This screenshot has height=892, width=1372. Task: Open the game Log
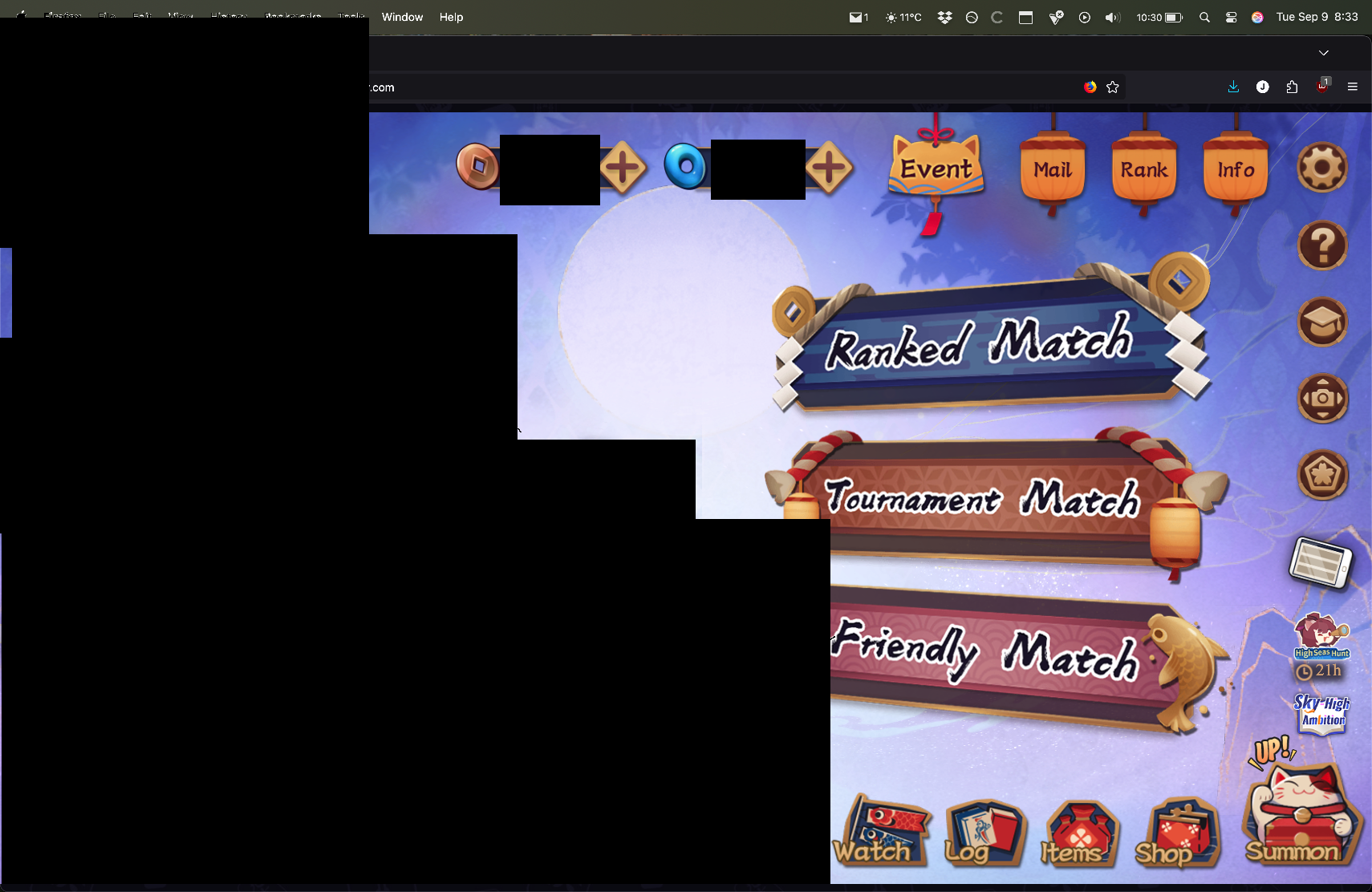[984, 833]
